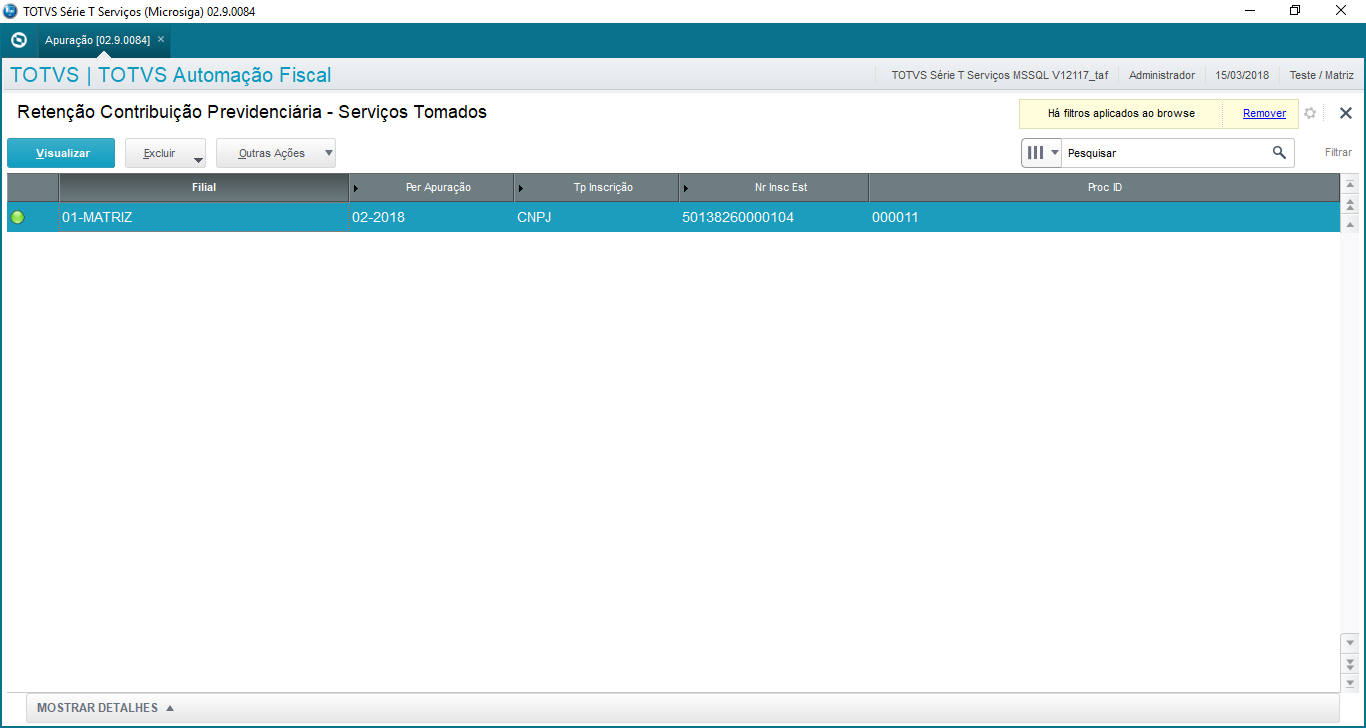1366x728 pixels.
Task: Click the Tp Inscrição column header
Action: (x=603, y=188)
